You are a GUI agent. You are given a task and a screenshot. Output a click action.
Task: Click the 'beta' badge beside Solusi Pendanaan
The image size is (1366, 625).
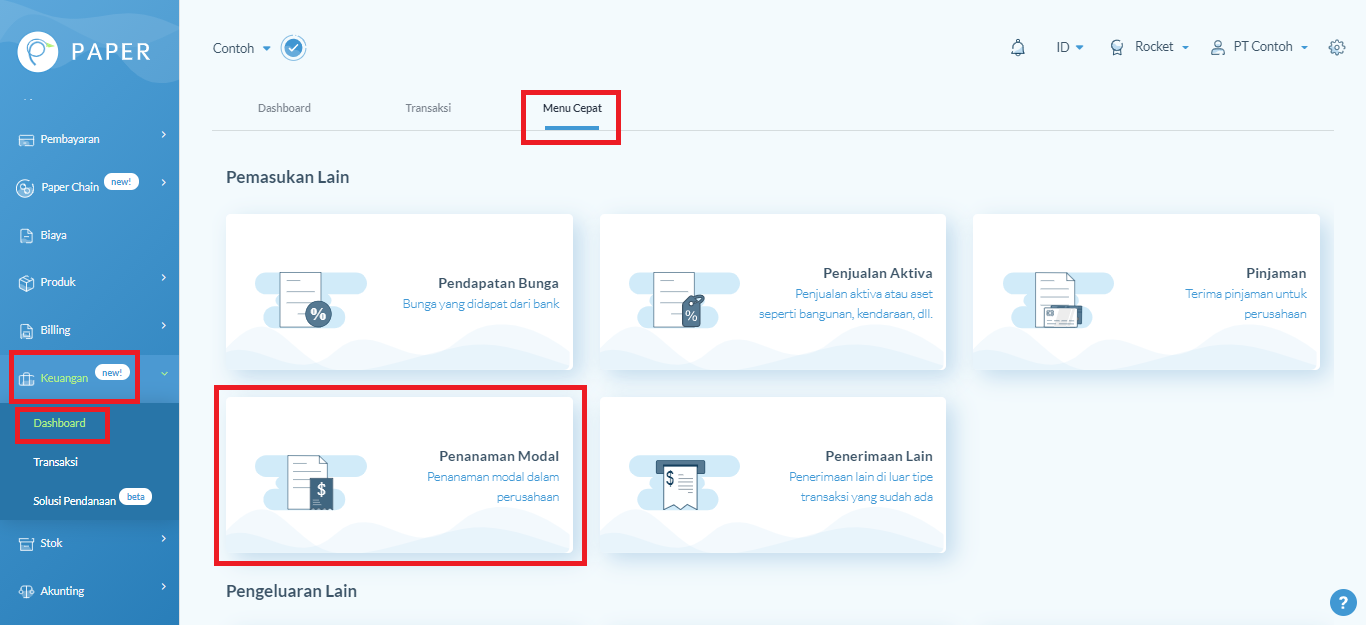click(x=135, y=495)
